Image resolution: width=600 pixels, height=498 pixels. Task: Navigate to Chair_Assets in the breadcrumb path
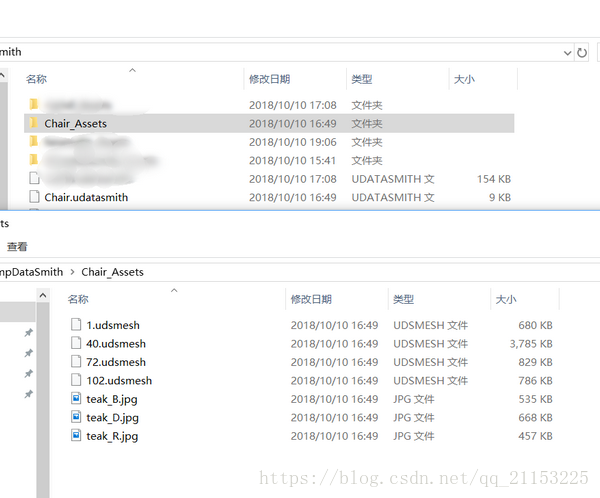click(112, 272)
